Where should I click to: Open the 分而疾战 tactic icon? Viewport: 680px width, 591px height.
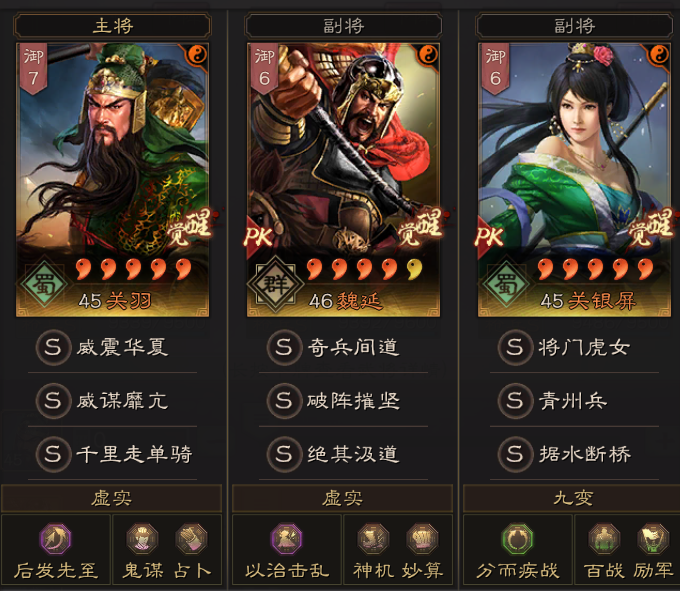[517, 539]
